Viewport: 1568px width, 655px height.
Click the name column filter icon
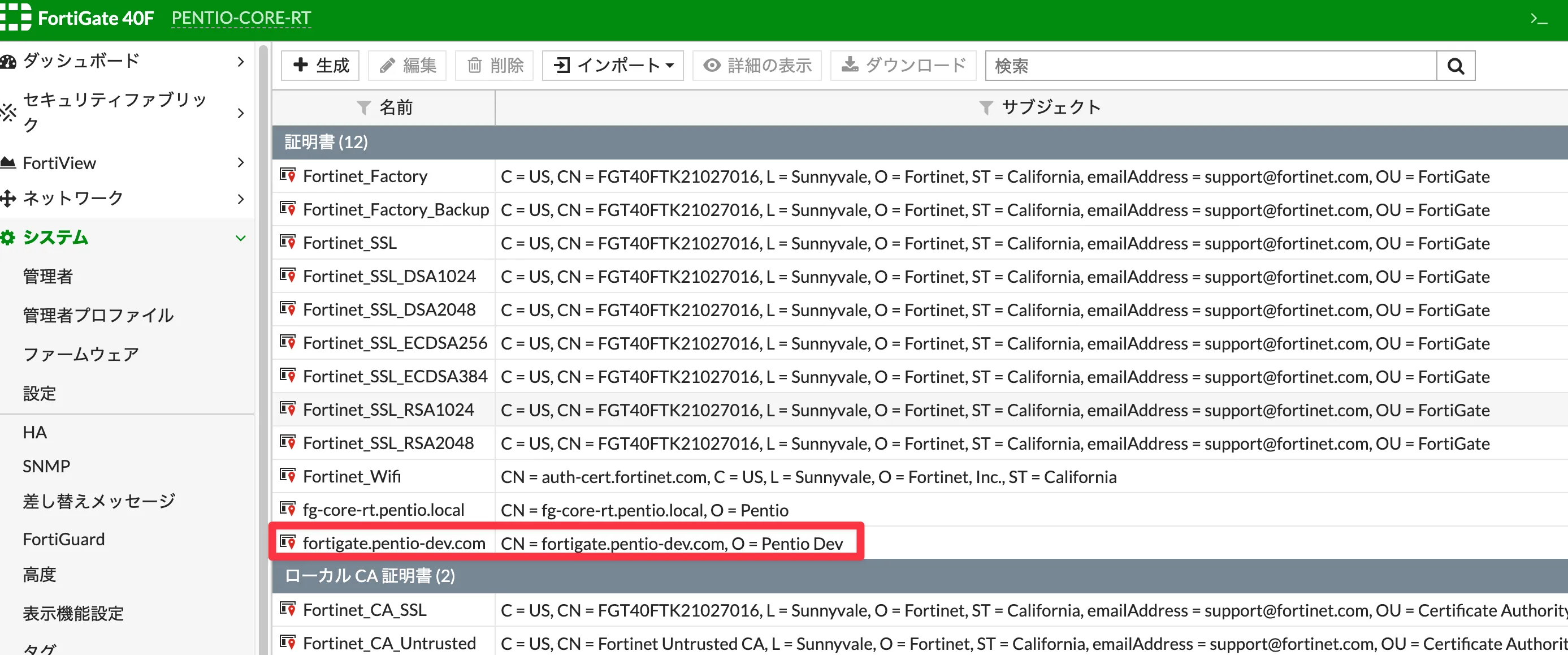tap(363, 108)
